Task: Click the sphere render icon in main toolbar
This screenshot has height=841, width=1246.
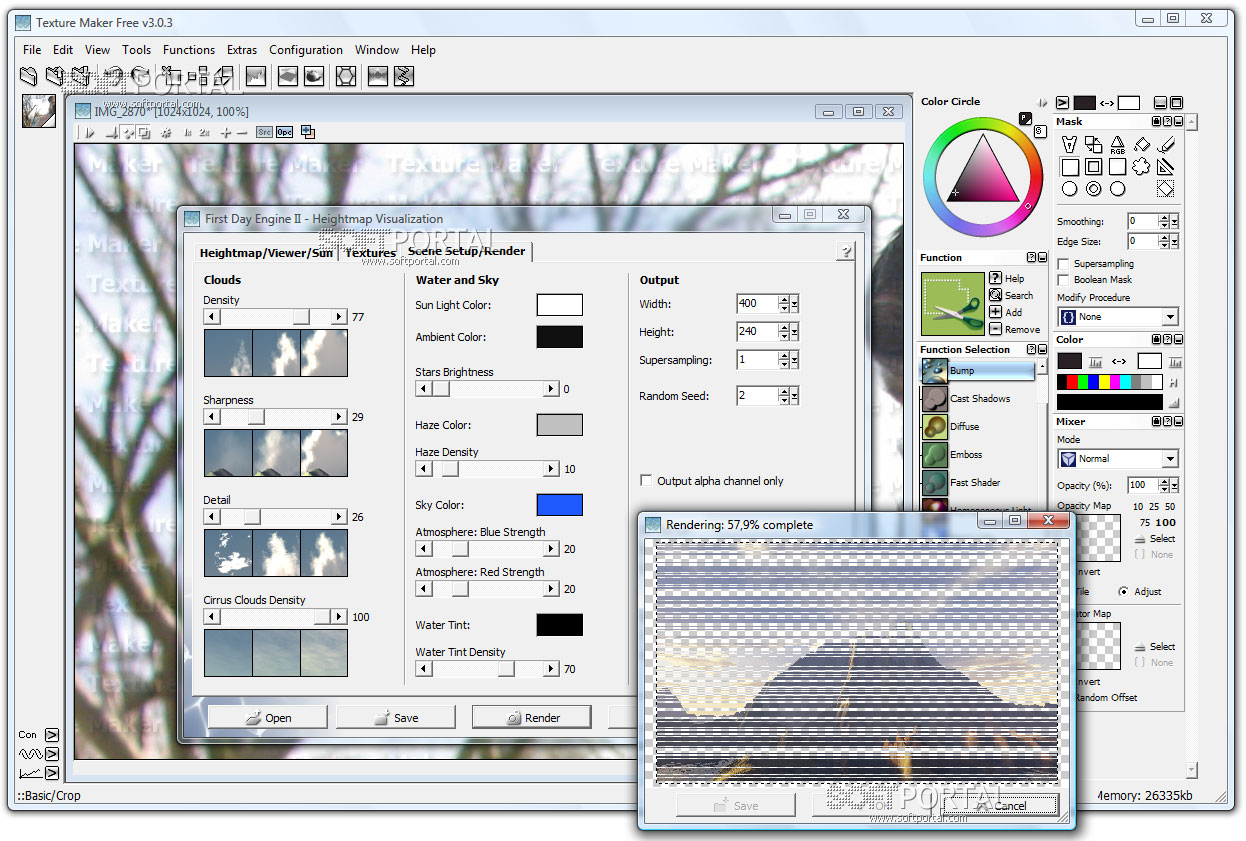Action: click(313, 76)
